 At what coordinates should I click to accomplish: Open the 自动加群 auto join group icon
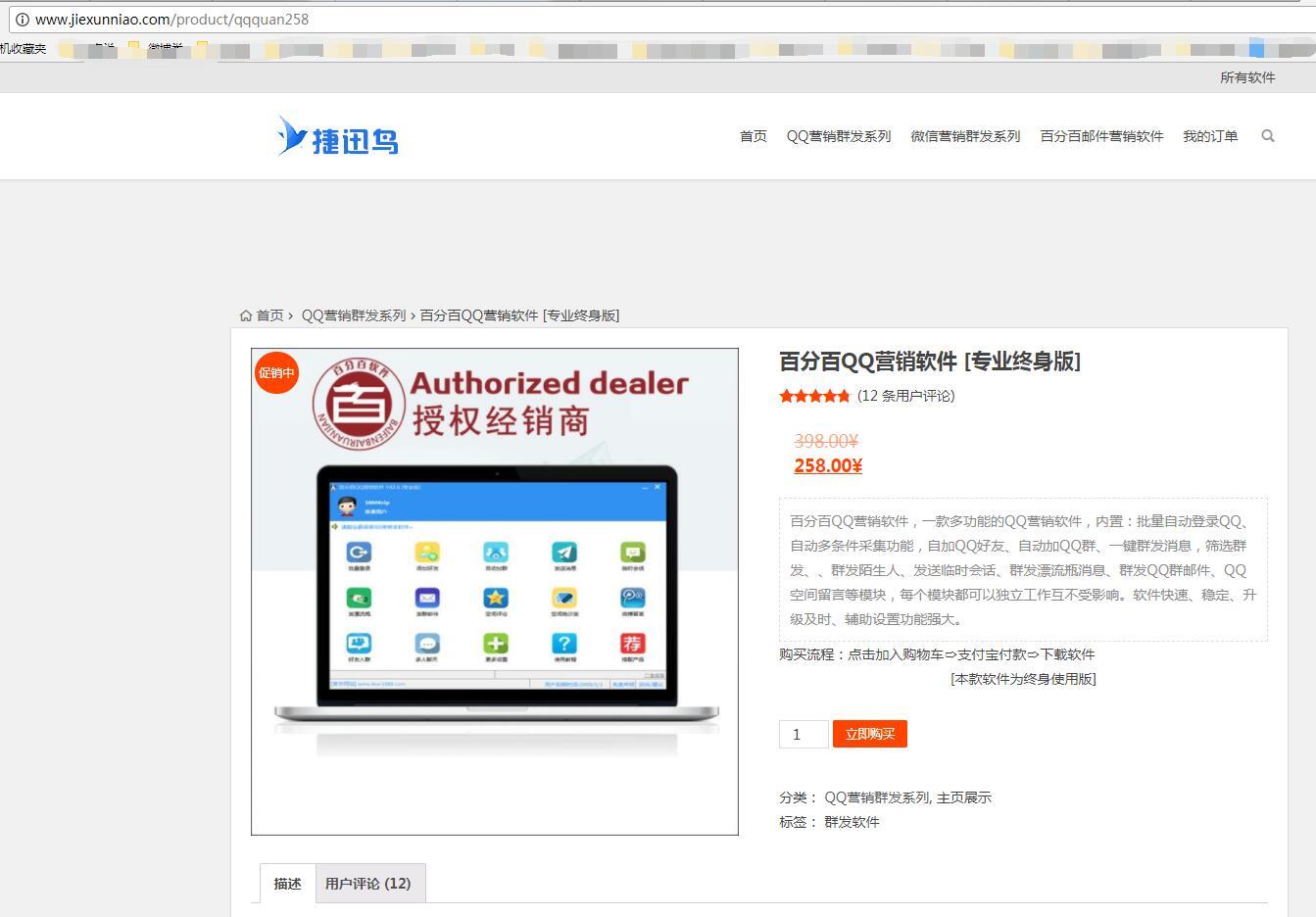(497, 554)
